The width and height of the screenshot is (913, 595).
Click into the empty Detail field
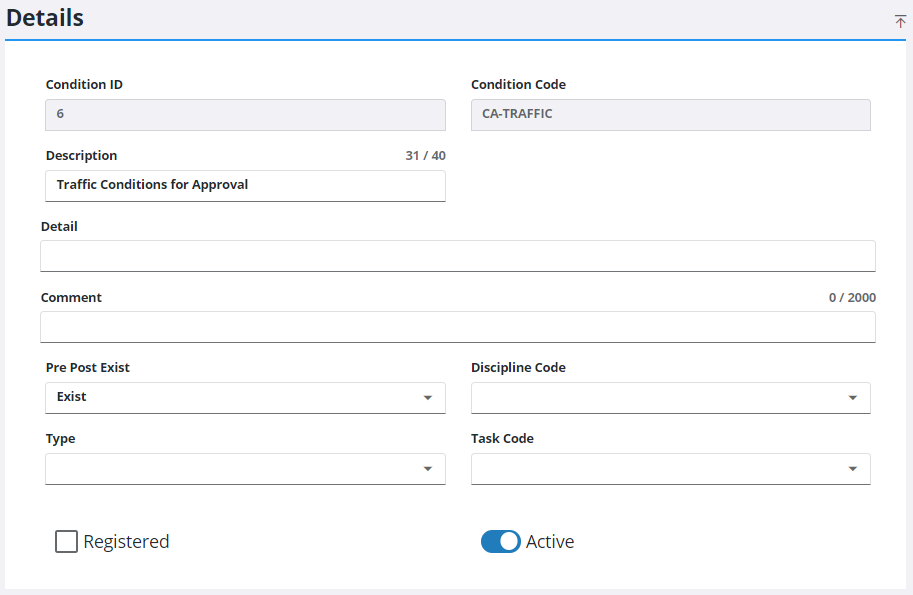coord(457,256)
